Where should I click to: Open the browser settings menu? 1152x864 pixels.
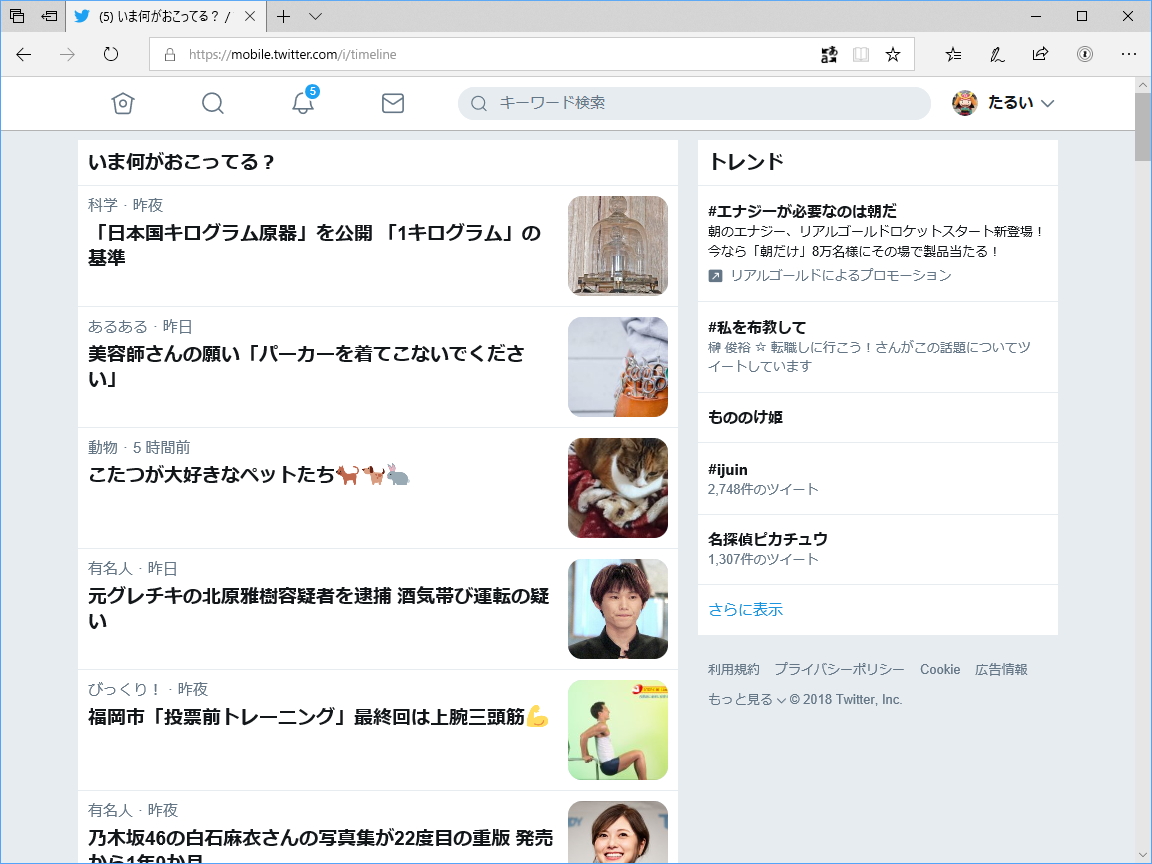coord(1129,55)
